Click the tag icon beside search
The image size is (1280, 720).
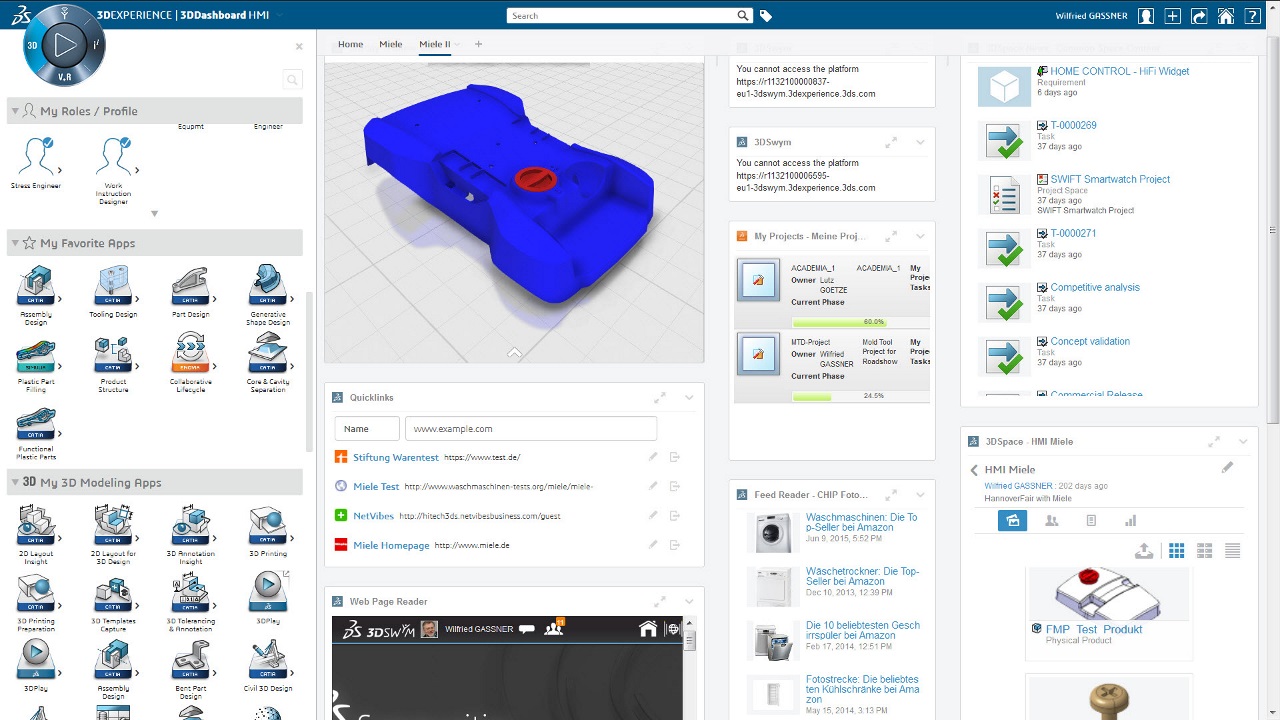pyautogui.click(x=766, y=16)
